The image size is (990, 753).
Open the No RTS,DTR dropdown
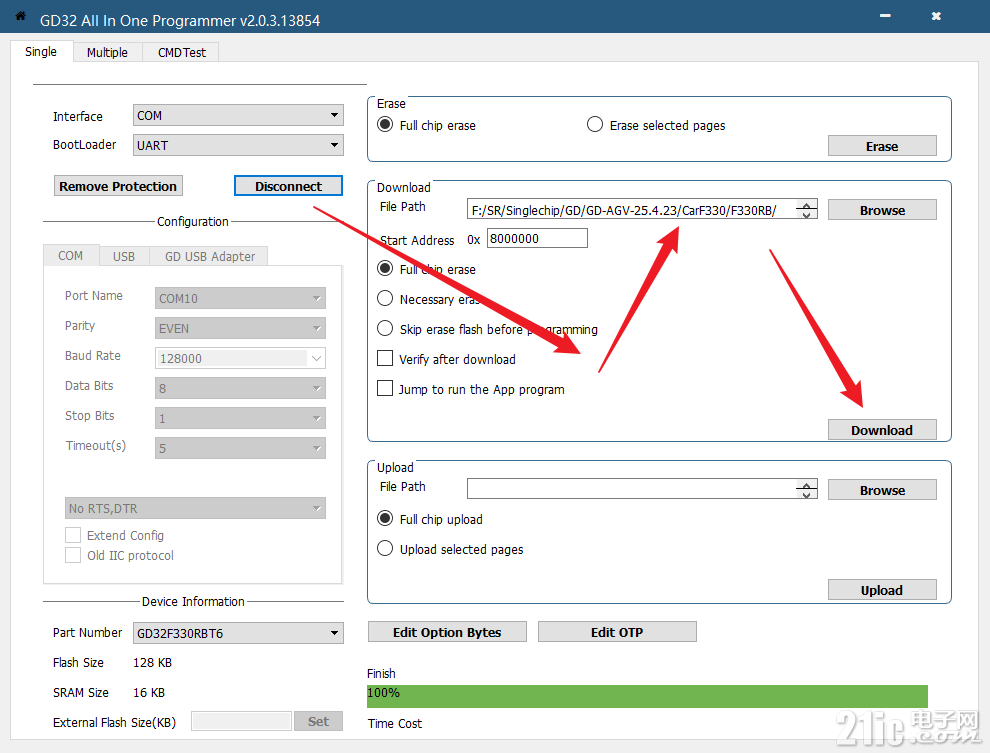click(x=195, y=508)
